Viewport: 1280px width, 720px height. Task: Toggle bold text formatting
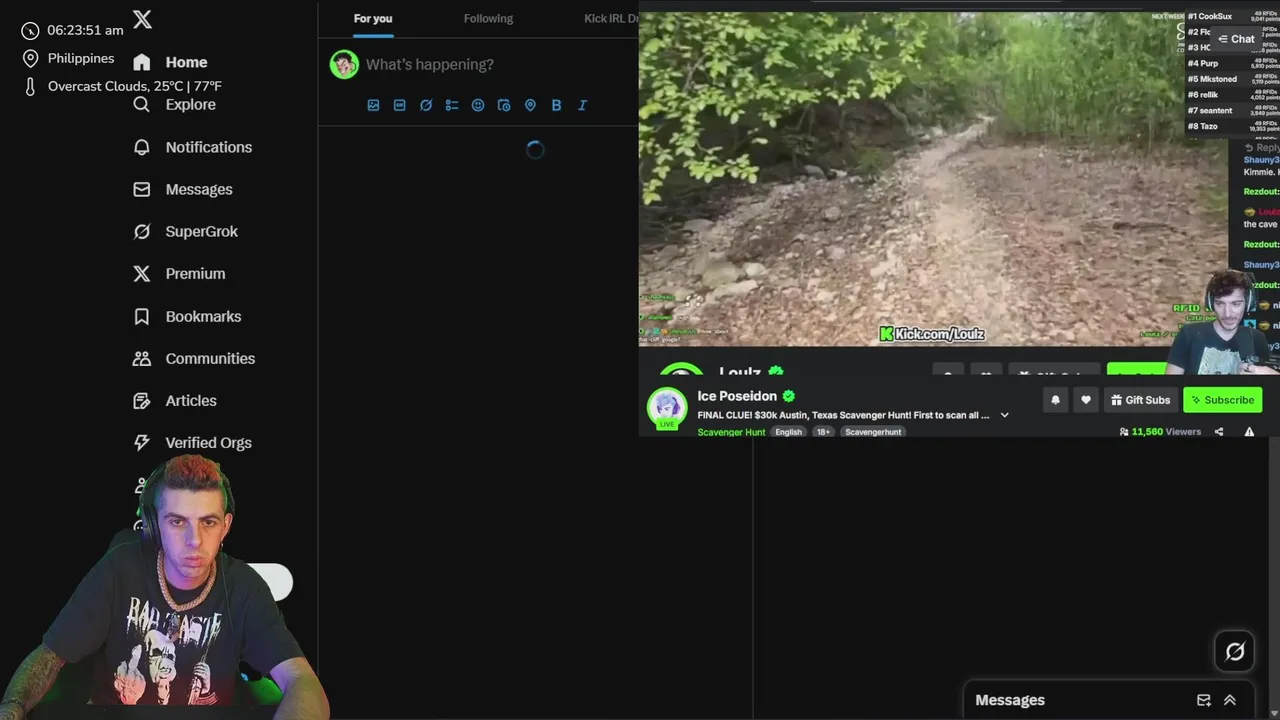click(x=556, y=105)
